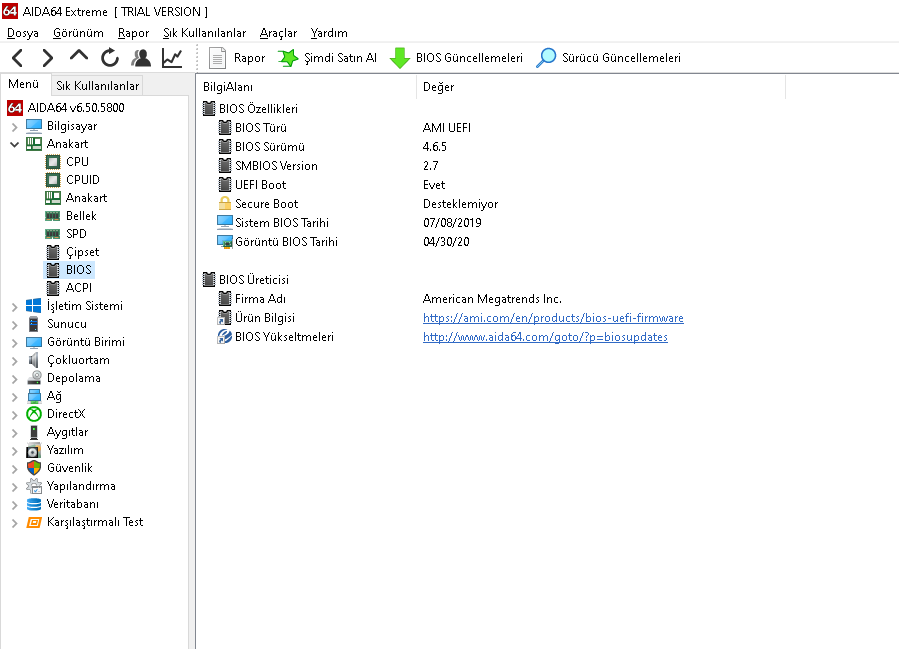Expand the Veritabanı tree node
This screenshot has width=899, height=649.
[15, 505]
